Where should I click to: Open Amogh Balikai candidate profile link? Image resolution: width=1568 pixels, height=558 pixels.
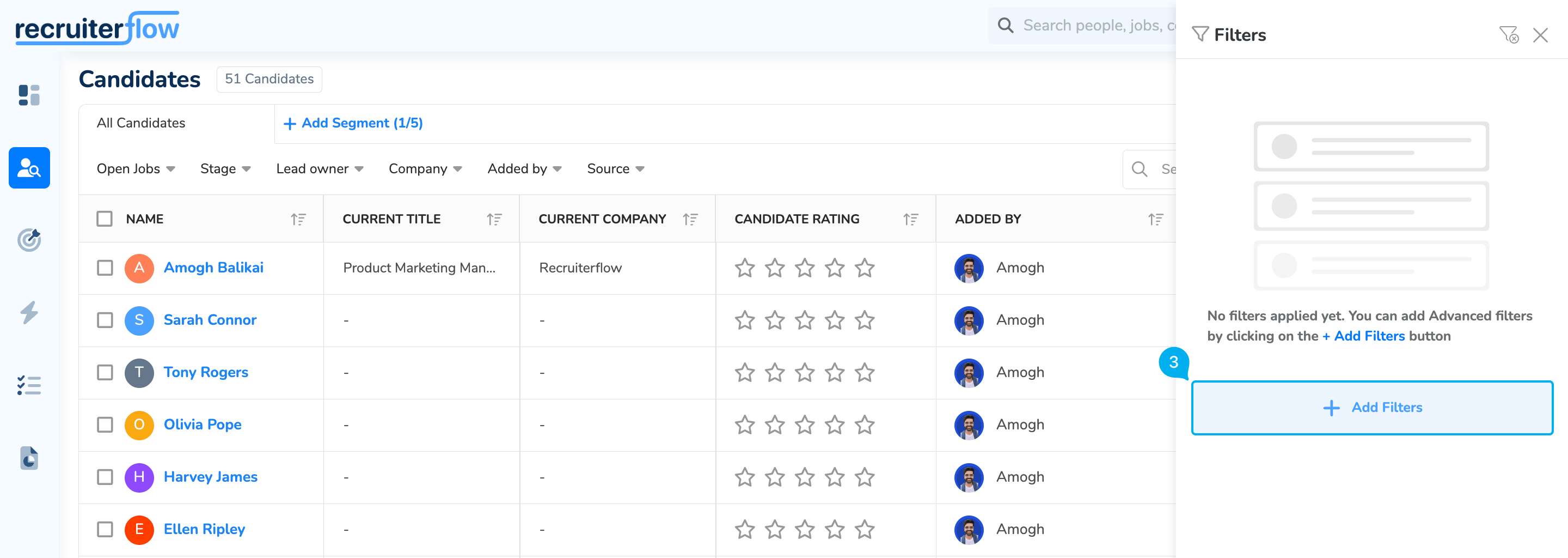coord(213,268)
